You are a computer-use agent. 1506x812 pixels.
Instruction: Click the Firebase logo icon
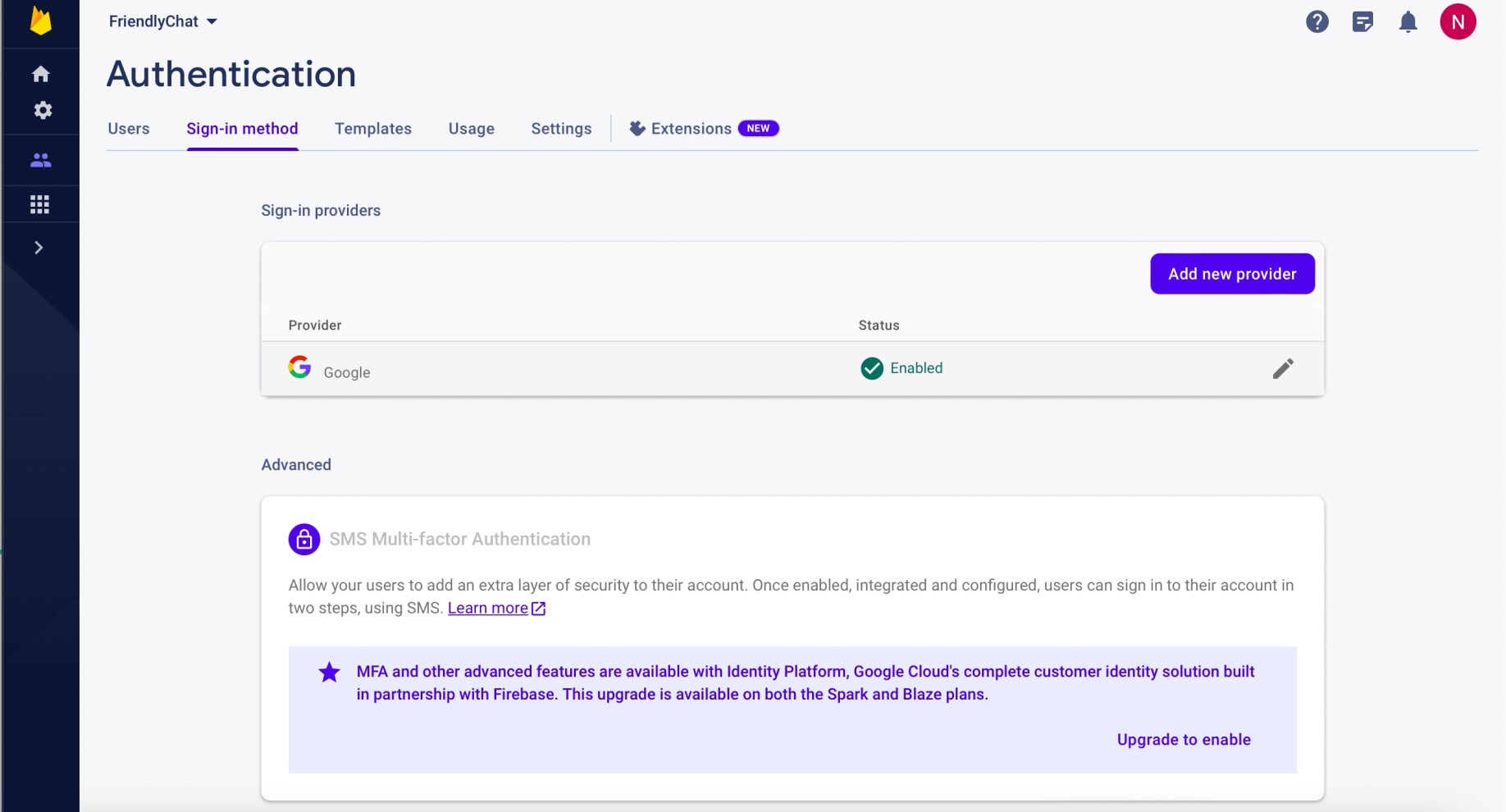(x=40, y=21)
